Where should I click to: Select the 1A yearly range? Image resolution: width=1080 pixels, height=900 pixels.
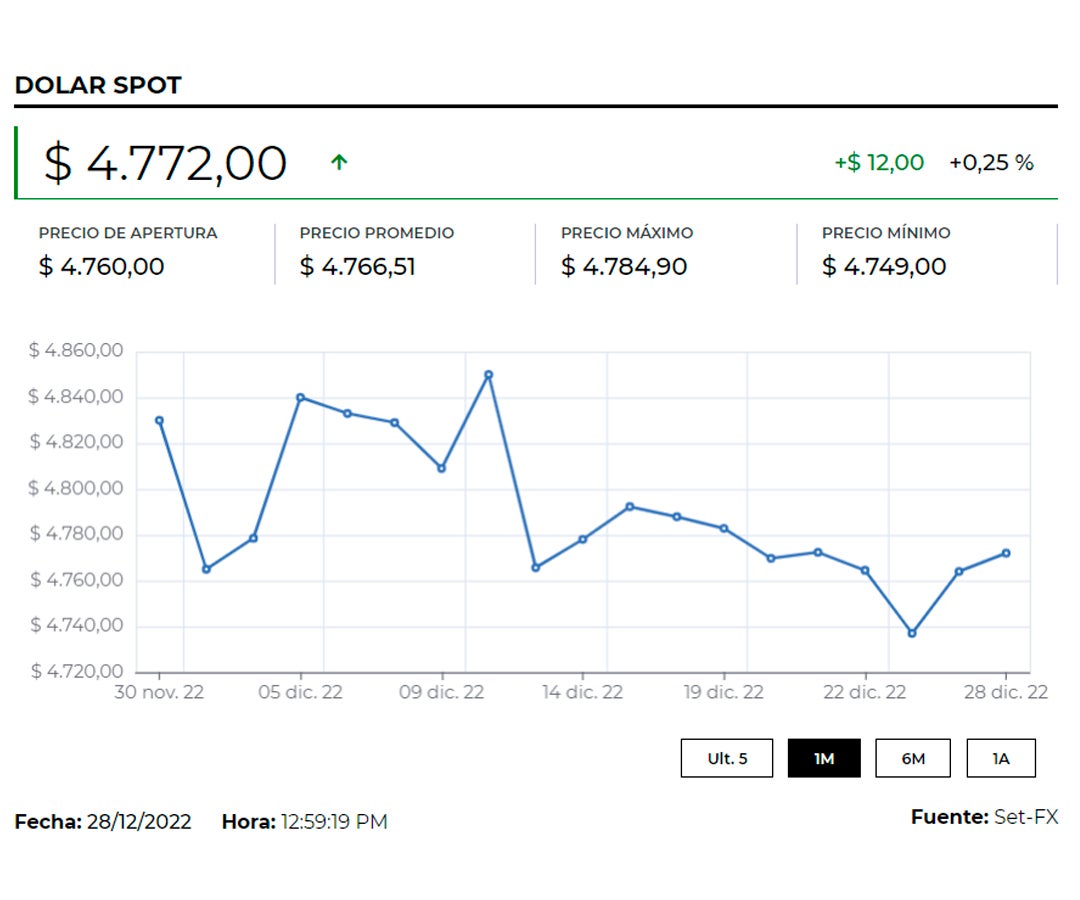[1000, 758]
